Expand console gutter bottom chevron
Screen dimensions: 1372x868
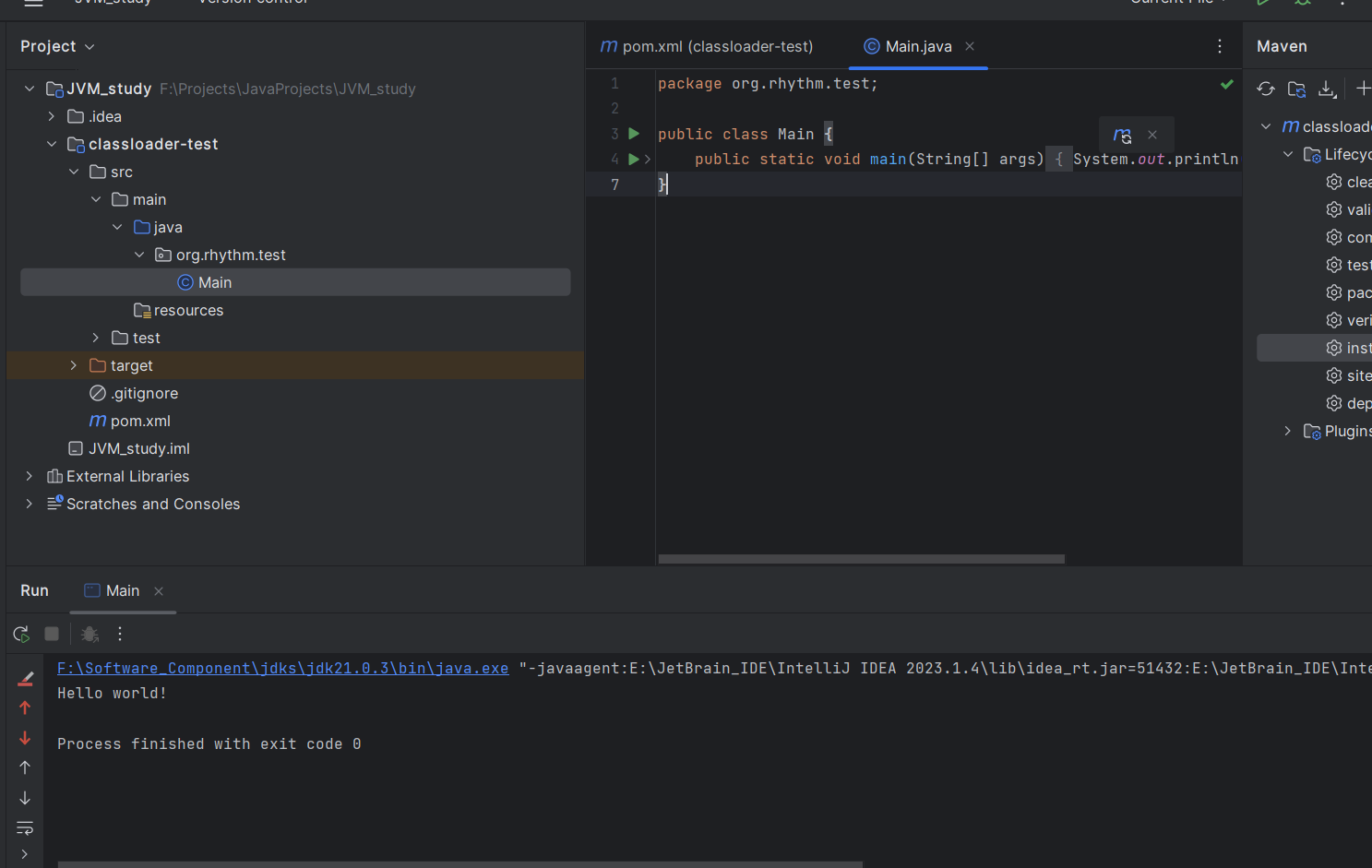tap(25, 854)
